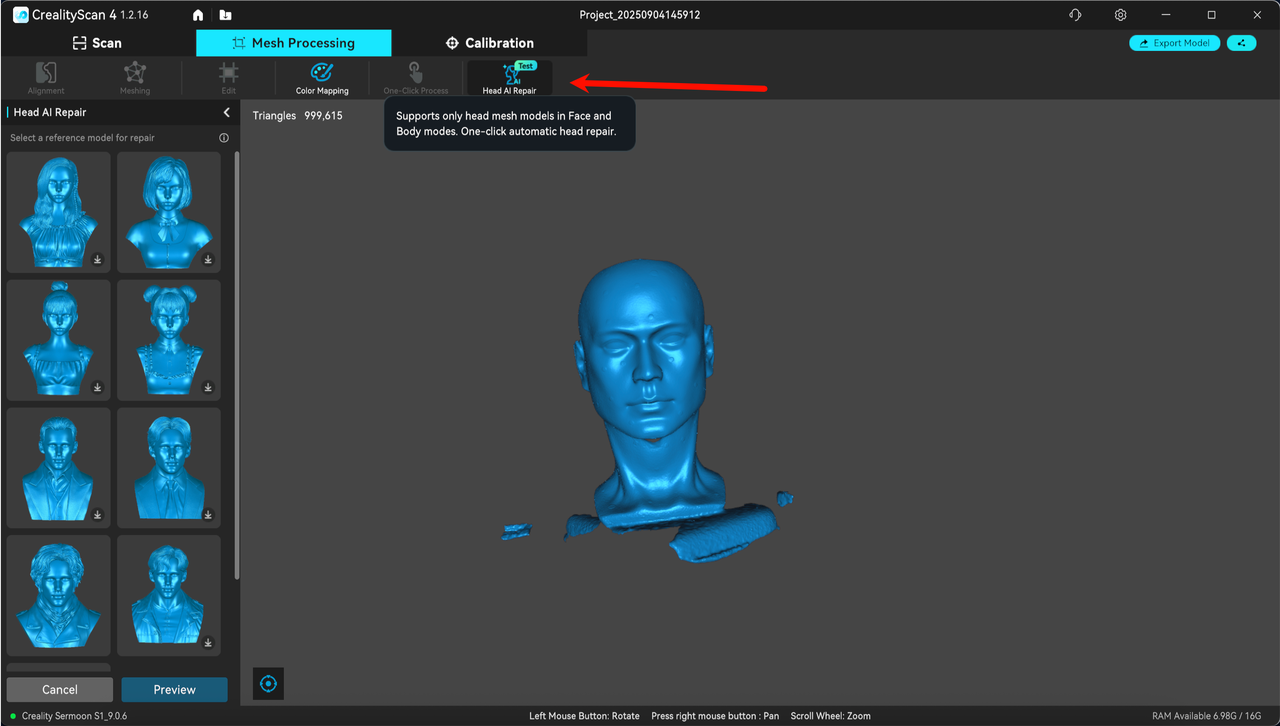
Task: Click the Cancel button
Action: (60, 690)
